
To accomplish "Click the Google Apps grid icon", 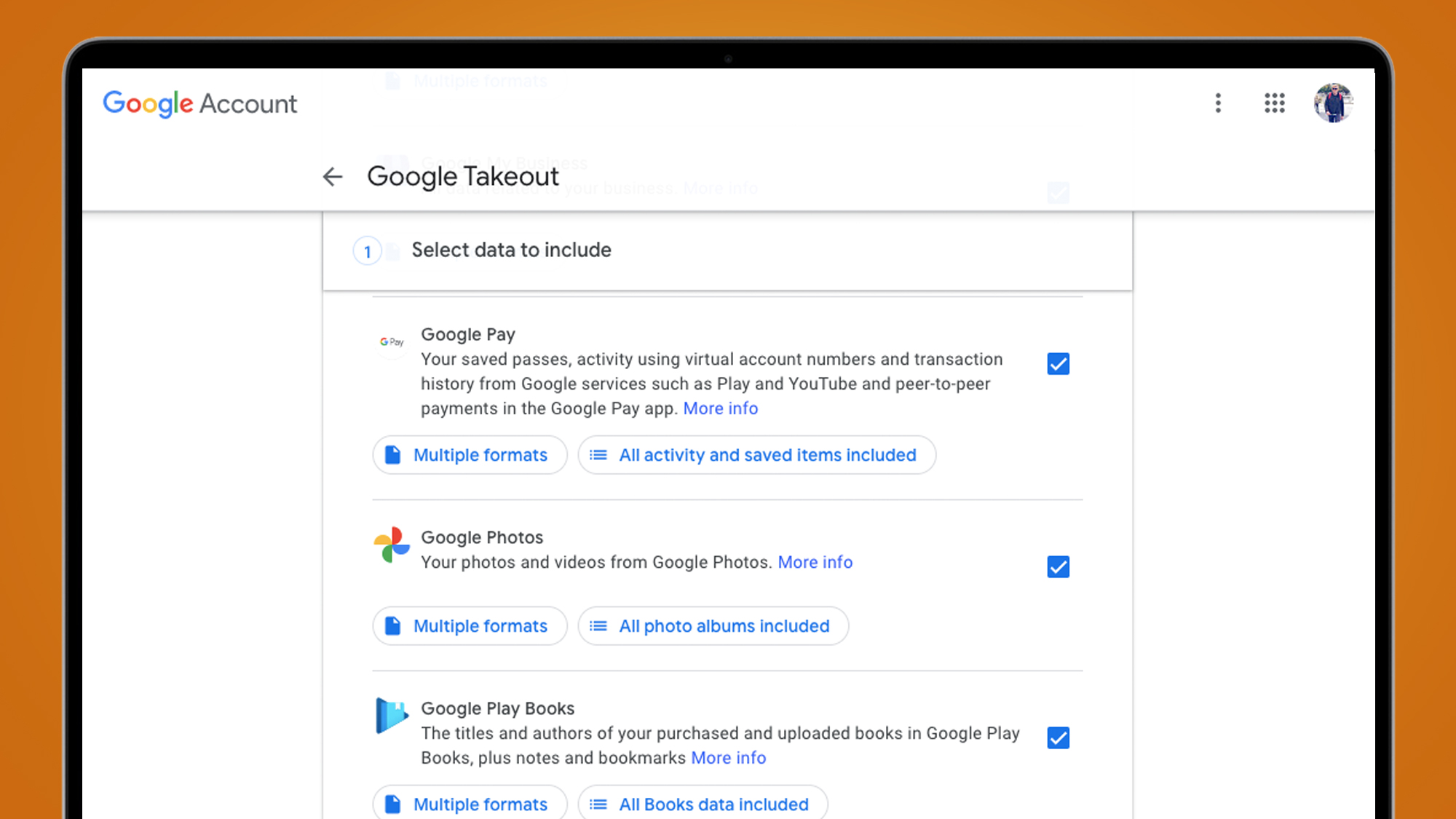I will pyautogui.click(x=1275, y=103).
